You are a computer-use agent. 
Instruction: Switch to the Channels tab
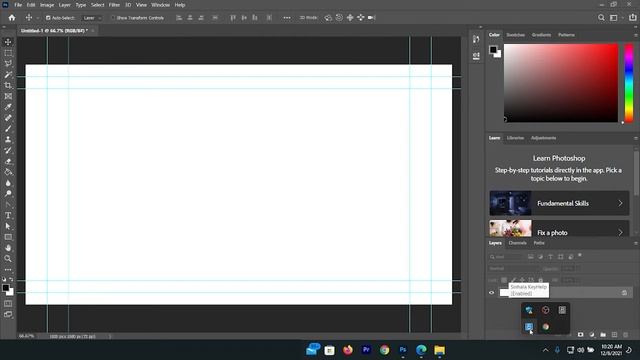click(518, 243)
